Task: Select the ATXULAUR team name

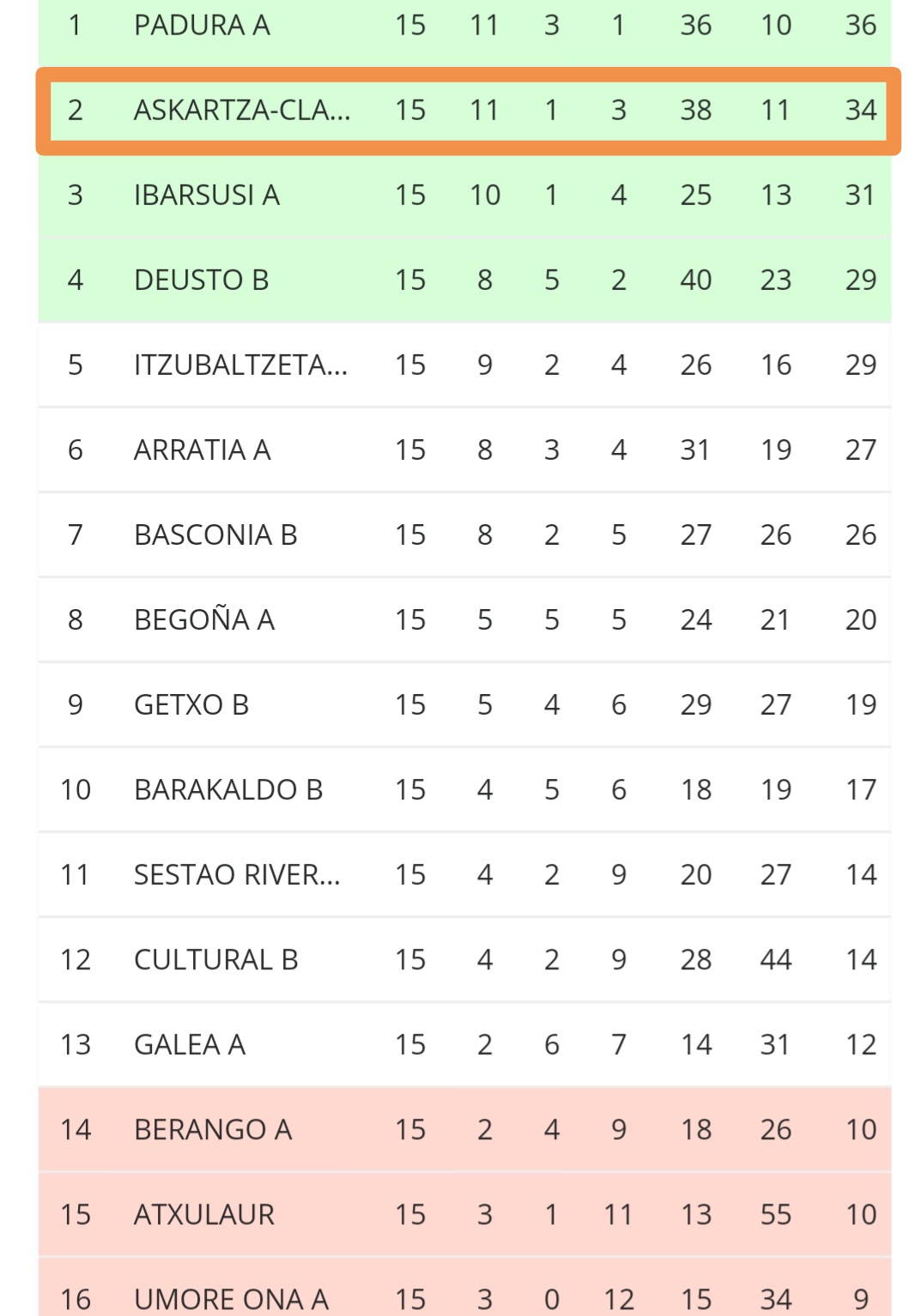Action: coord(204,1214)
